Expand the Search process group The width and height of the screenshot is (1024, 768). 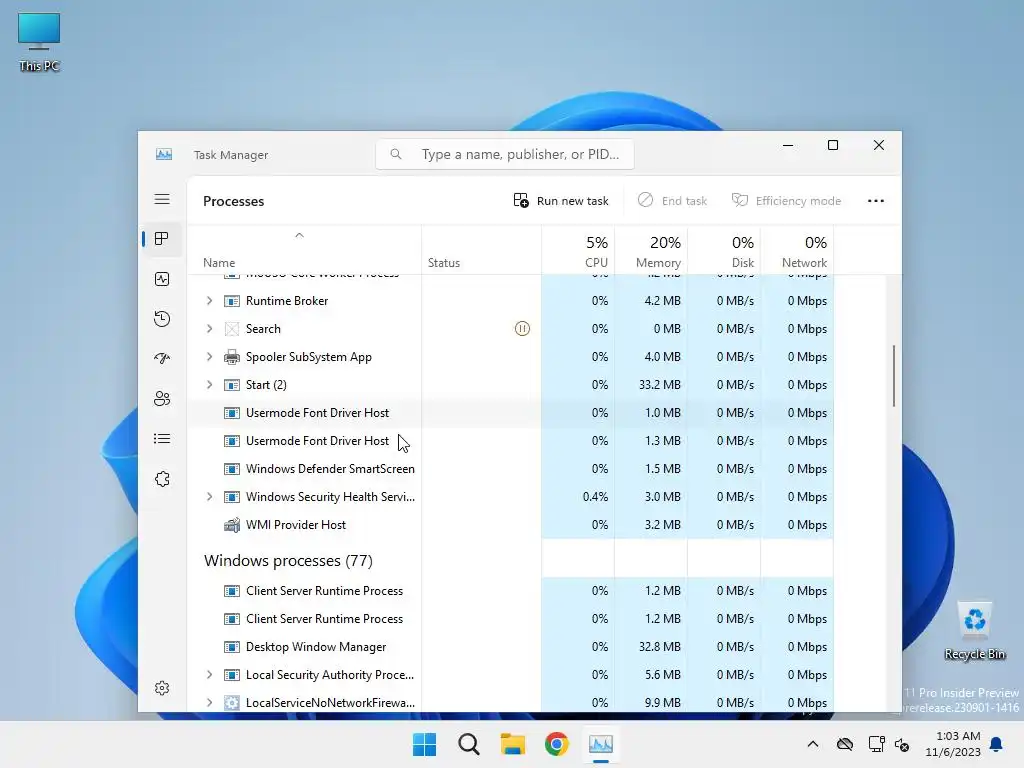[209, 328]
